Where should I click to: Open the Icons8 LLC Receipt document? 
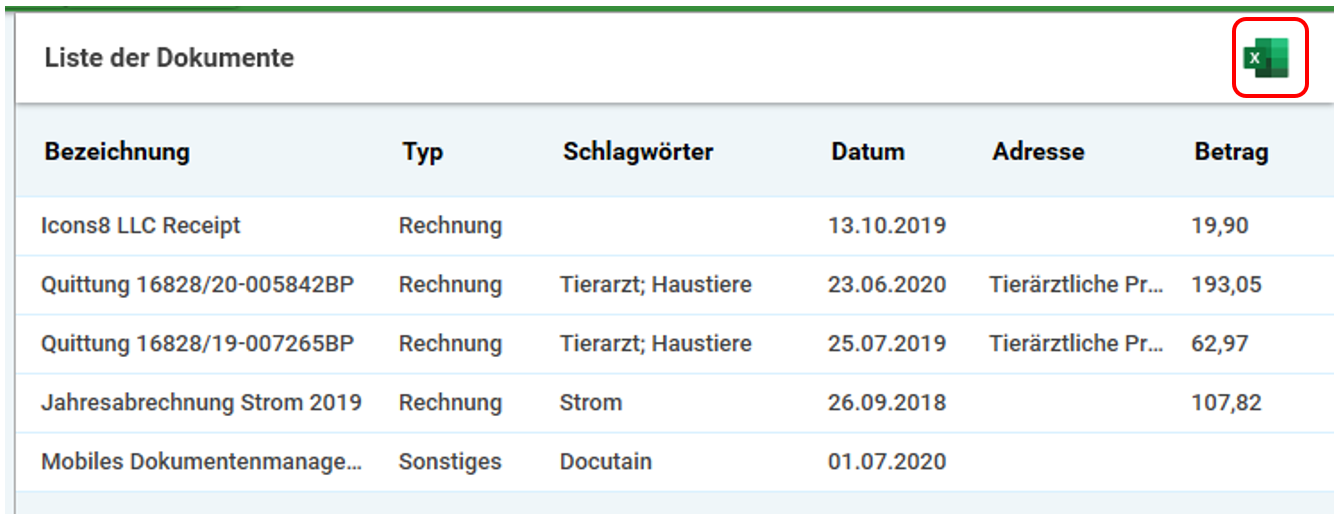point(141,226)
